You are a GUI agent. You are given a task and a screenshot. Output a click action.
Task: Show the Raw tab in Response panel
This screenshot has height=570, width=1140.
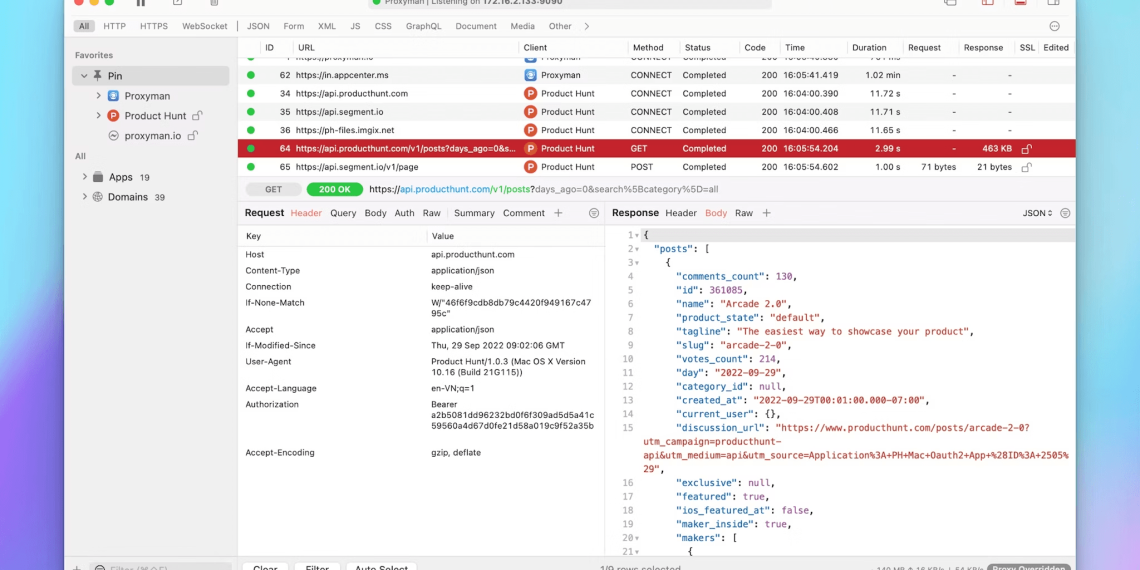pyautogui.click(x=744, y=213)
